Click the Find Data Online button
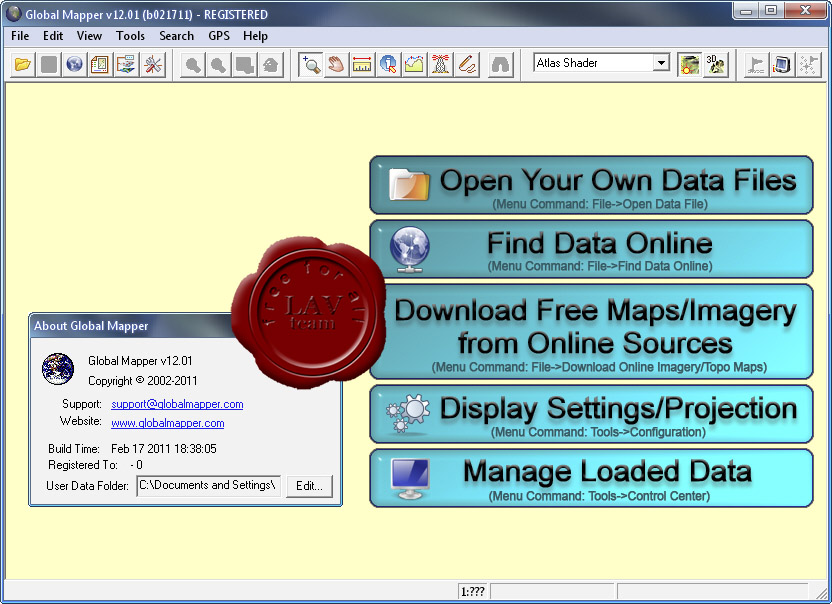The image size is (832, 604). coord(591,249)
